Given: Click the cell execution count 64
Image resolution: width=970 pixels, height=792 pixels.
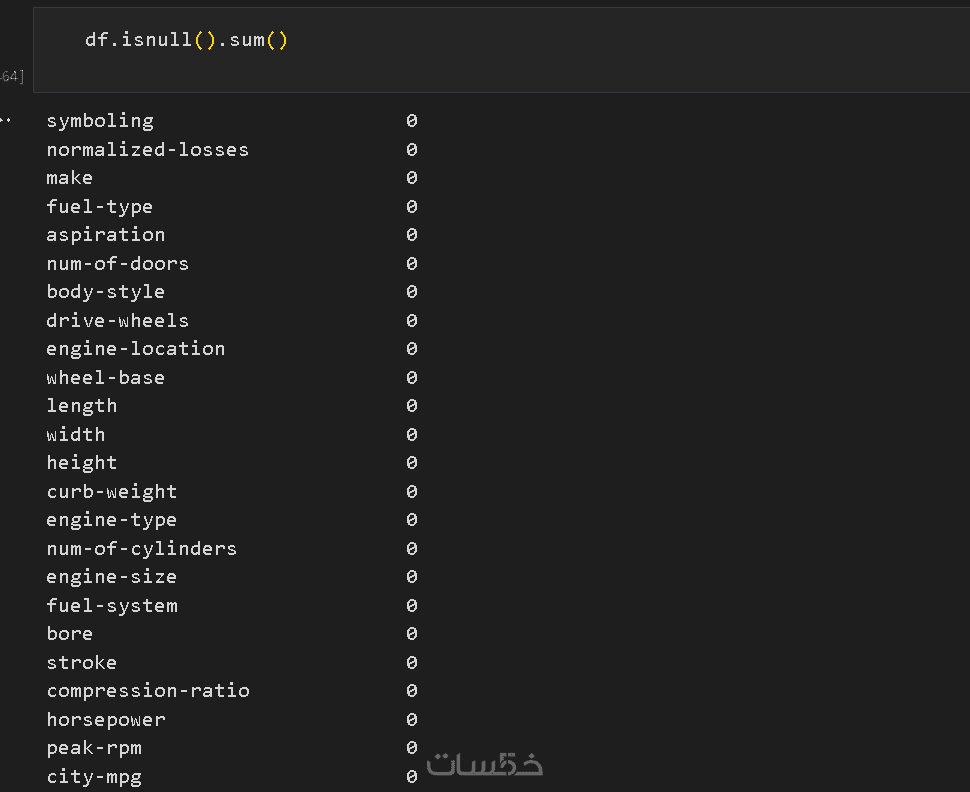Looking at the screenshot, I should [x=12, y=77].
